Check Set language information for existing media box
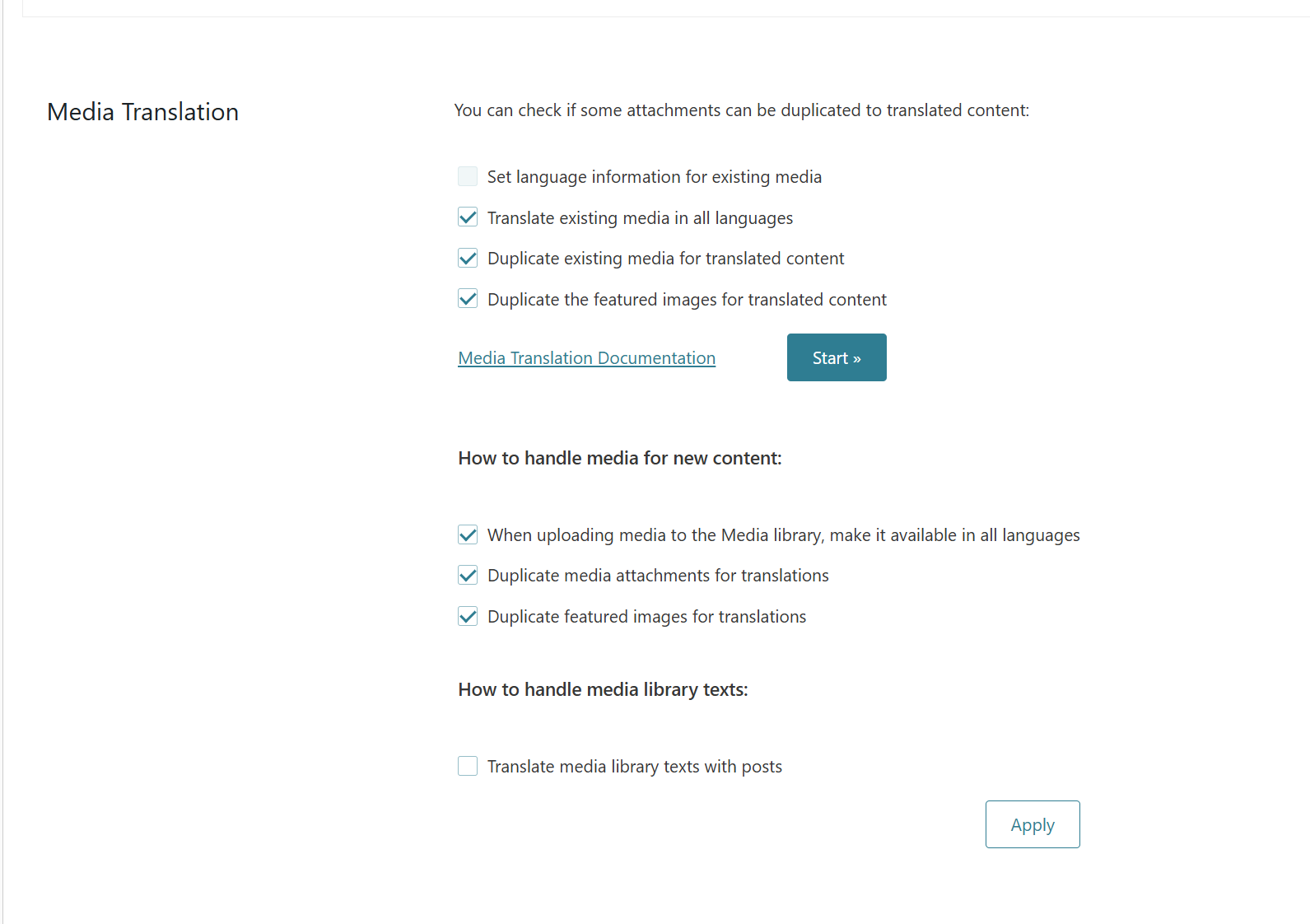The image size is (1310, 924). coord(468,176)
